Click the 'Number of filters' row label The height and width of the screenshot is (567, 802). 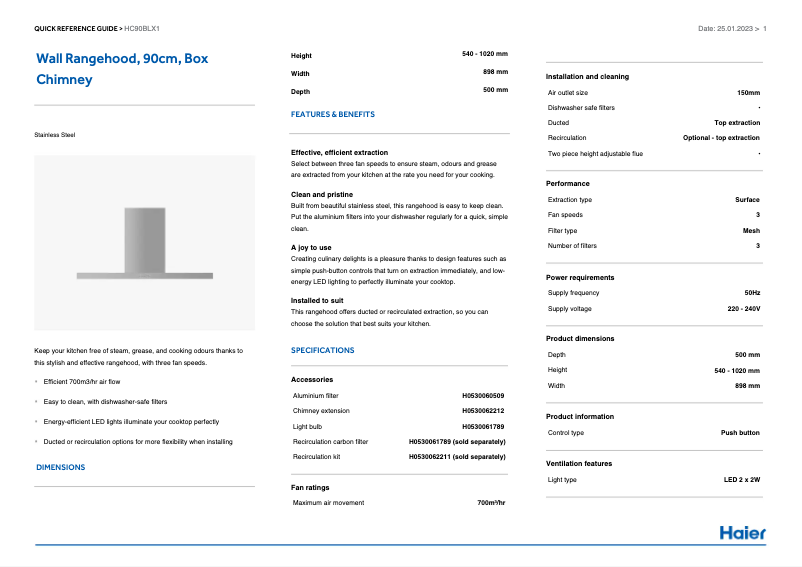point(572,245)
